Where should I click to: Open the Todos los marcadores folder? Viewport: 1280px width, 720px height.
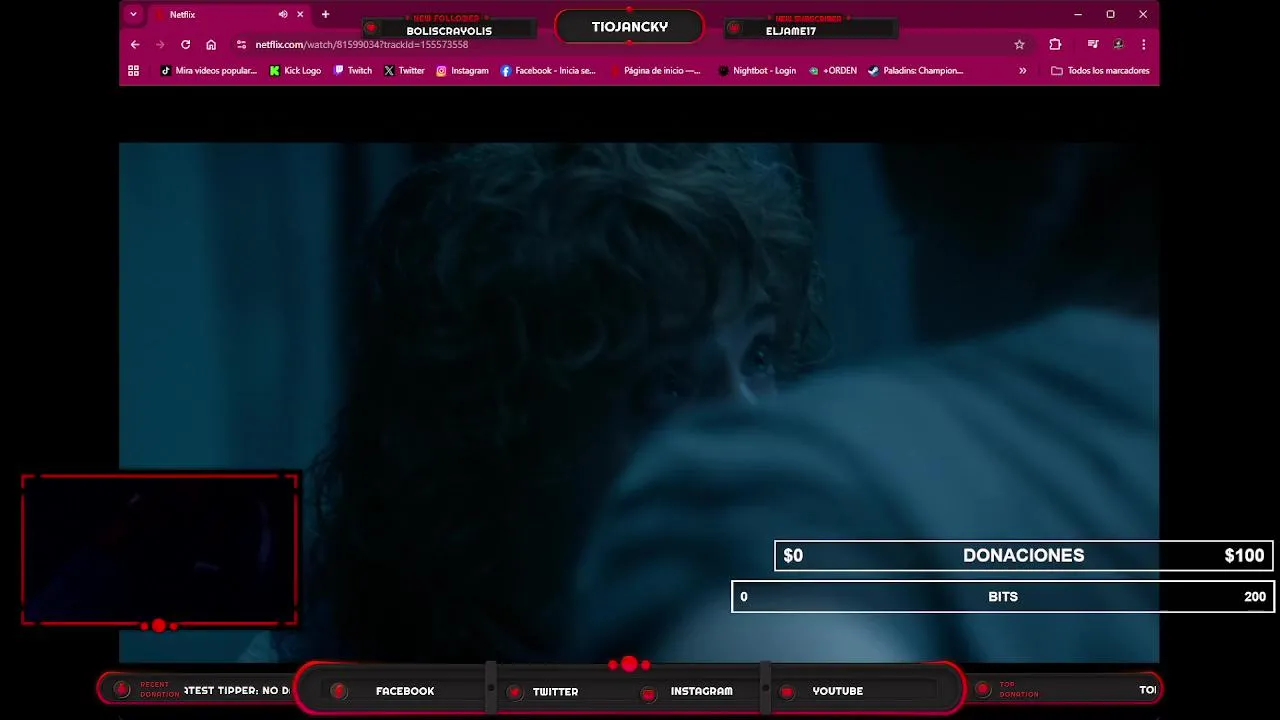pos(1100,71)
